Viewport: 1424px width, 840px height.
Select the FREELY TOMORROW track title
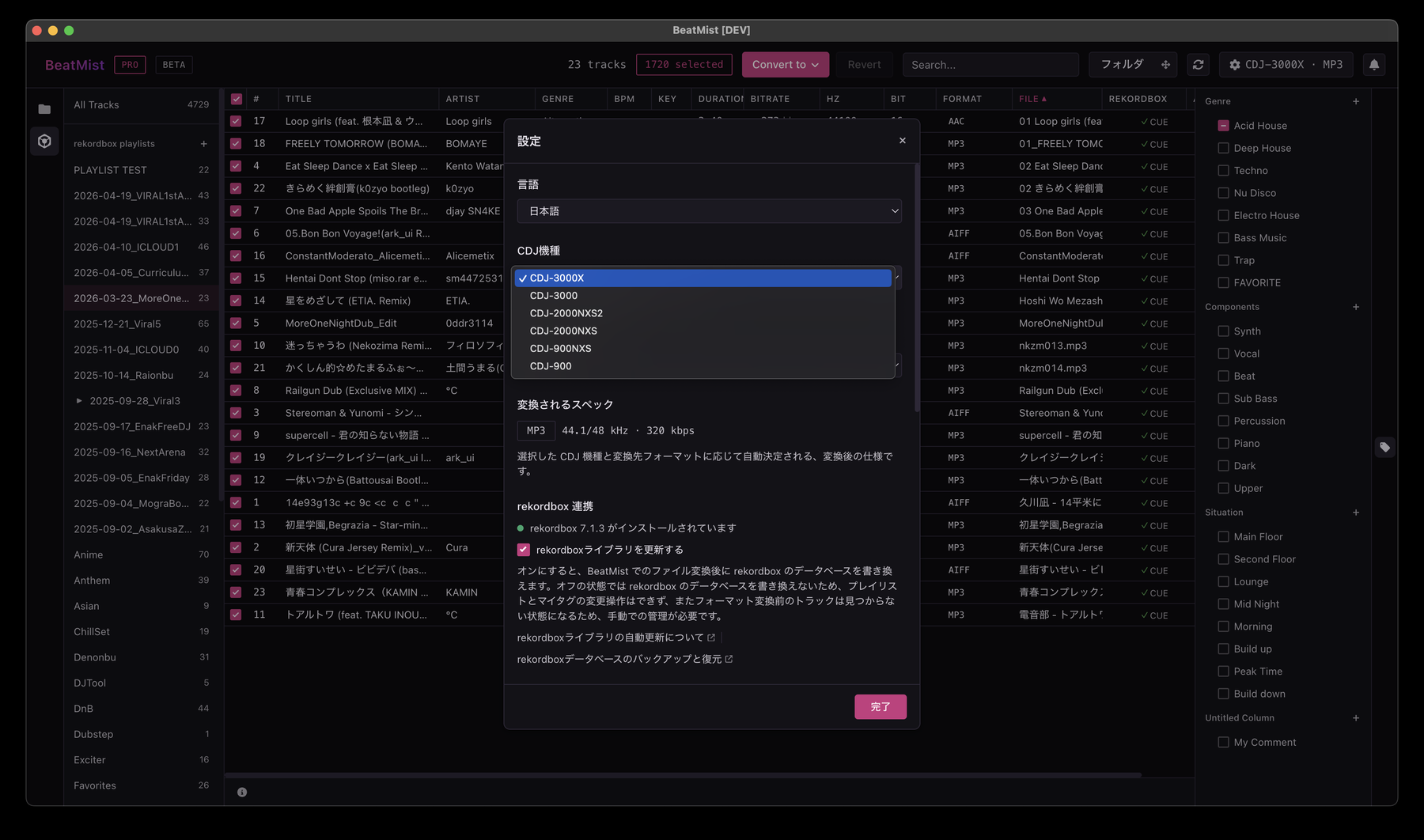tap(356, 144)
